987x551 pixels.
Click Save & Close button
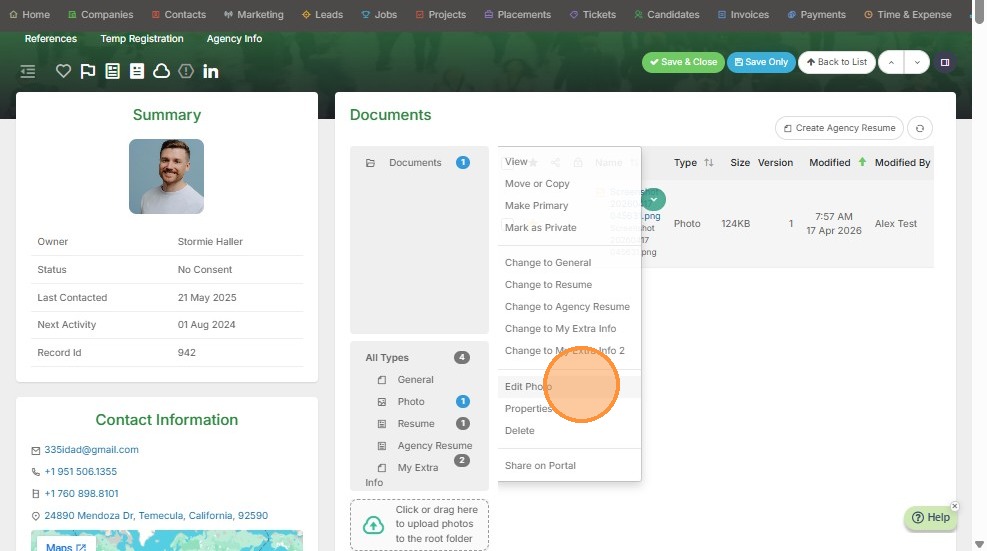[683, 62]
